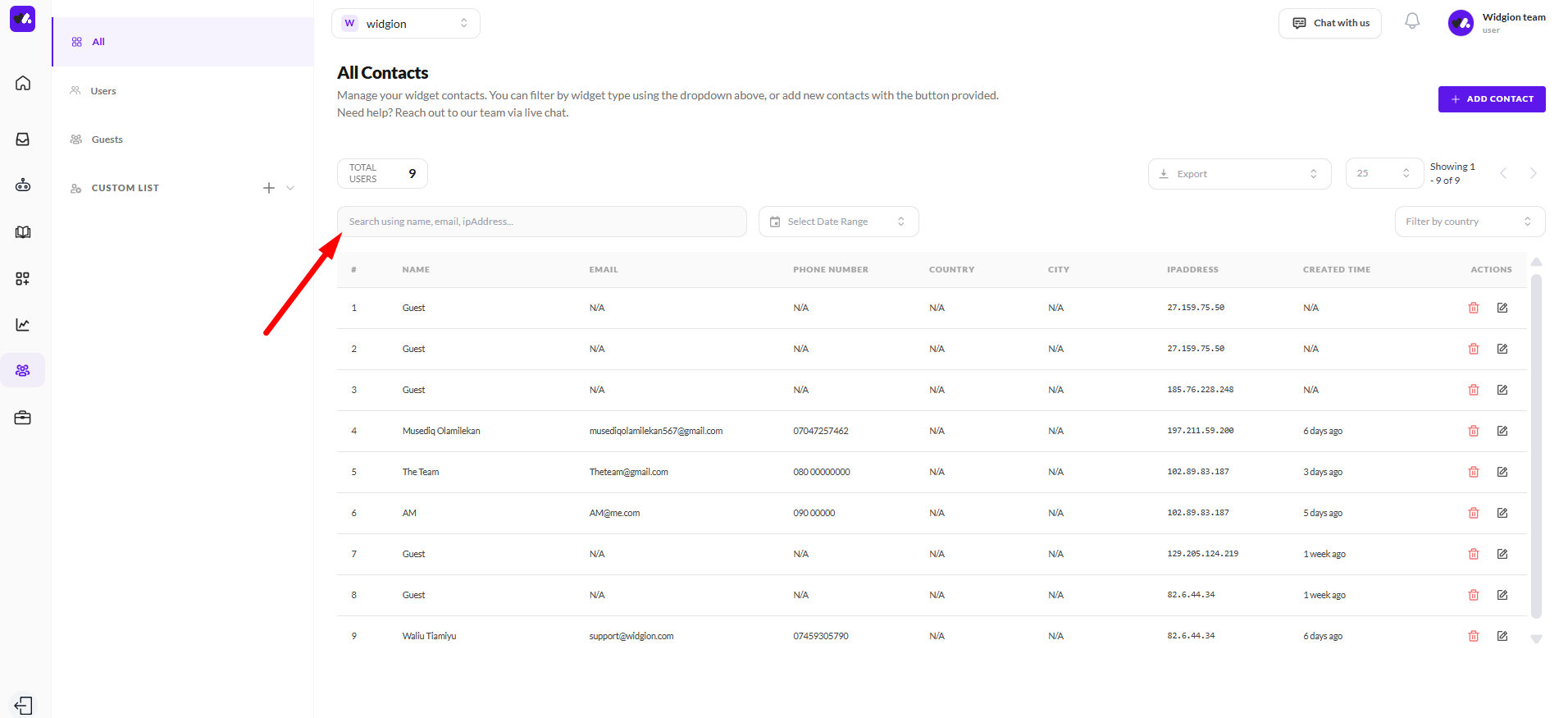
Task: Open the home icon in sidebar
Action: 23,83
